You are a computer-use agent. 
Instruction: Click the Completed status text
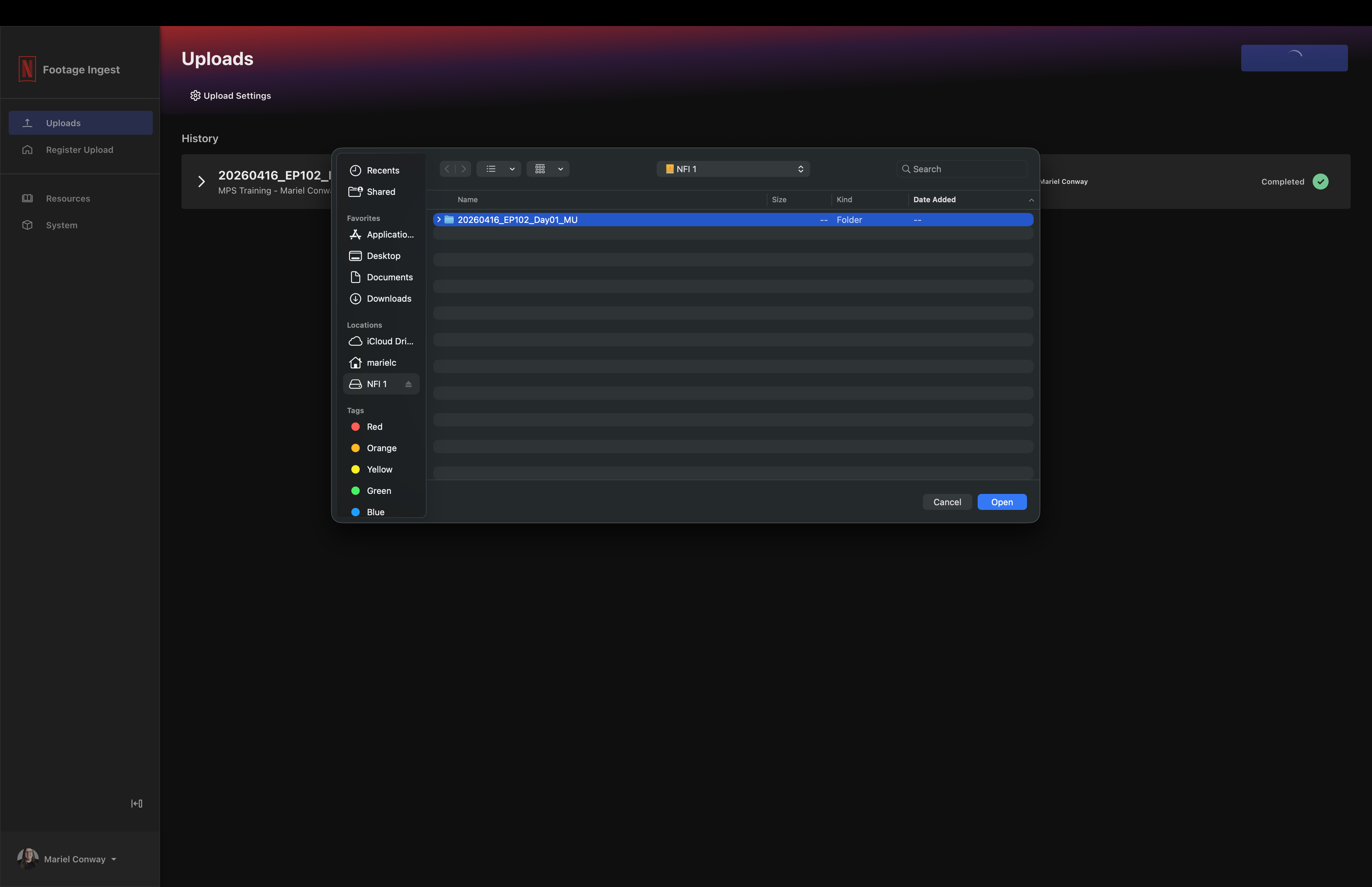pyautogui.click(x=1282, y=182)
